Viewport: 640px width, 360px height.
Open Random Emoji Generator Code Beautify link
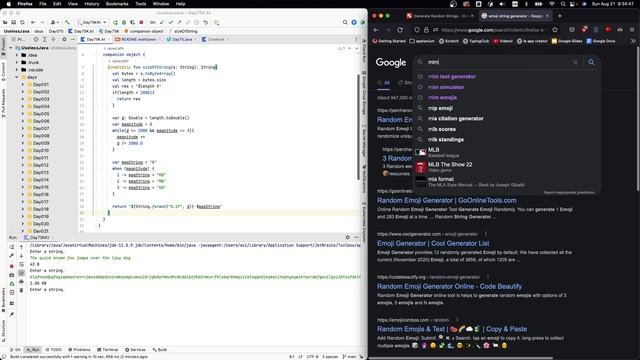click(449, 286)
